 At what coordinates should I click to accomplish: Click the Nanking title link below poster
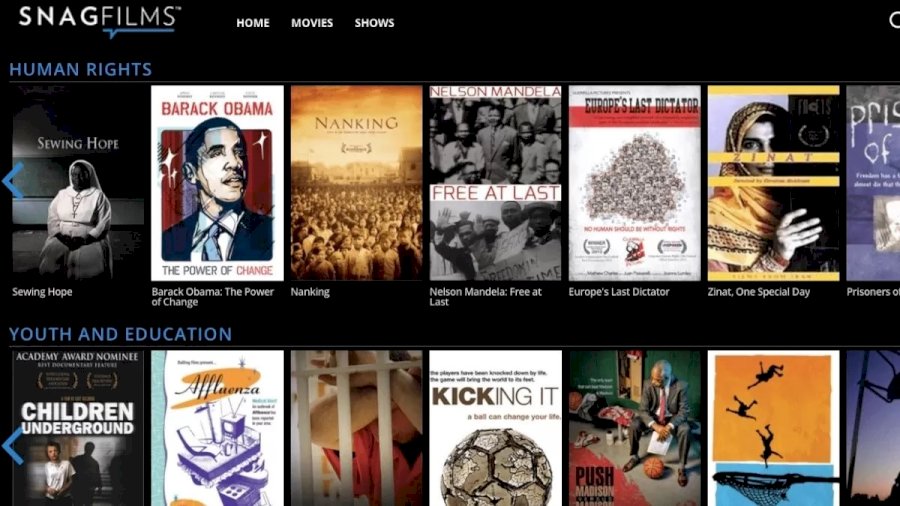click(310, 292)
